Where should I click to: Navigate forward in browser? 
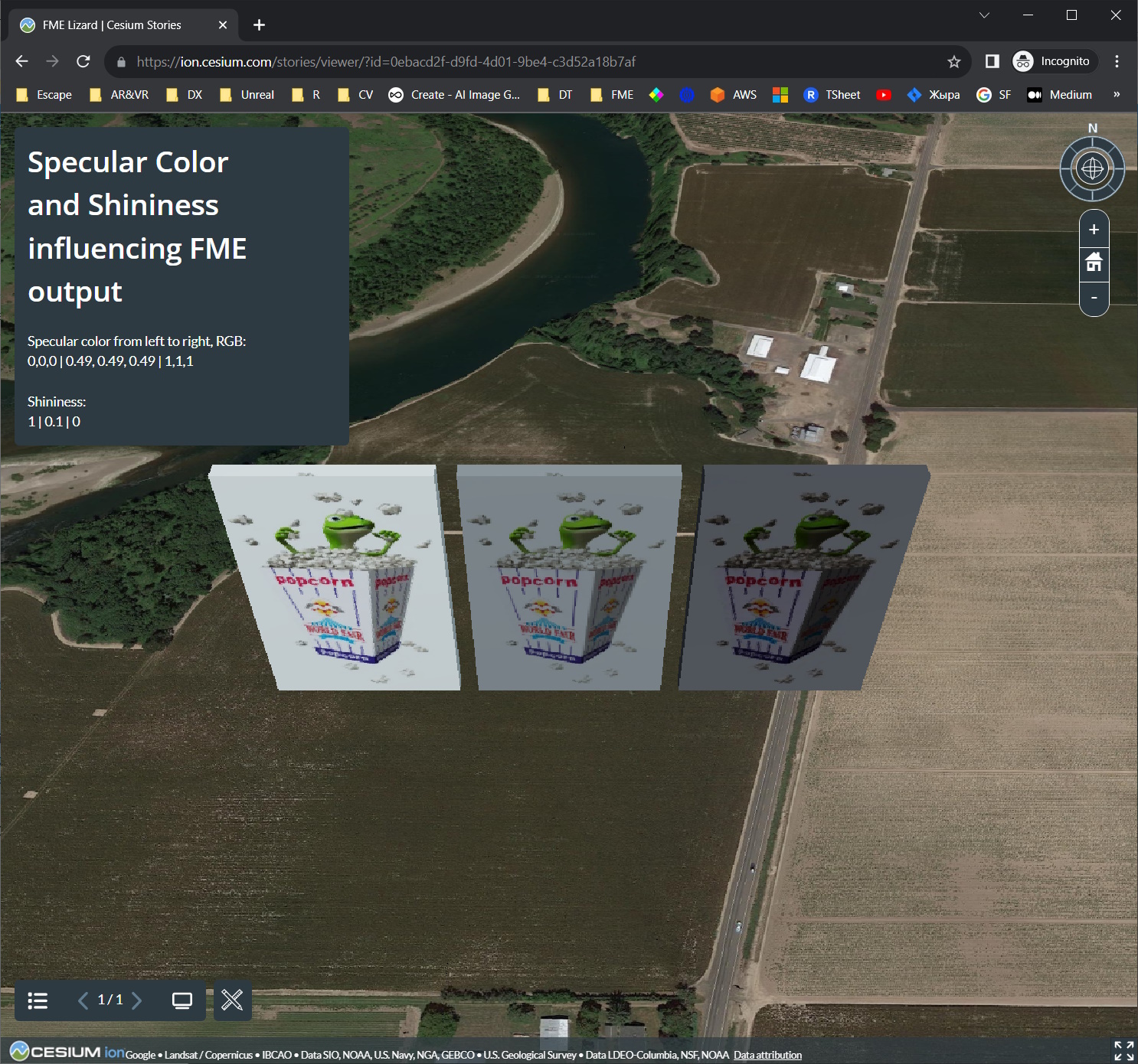tap(52, 61)
